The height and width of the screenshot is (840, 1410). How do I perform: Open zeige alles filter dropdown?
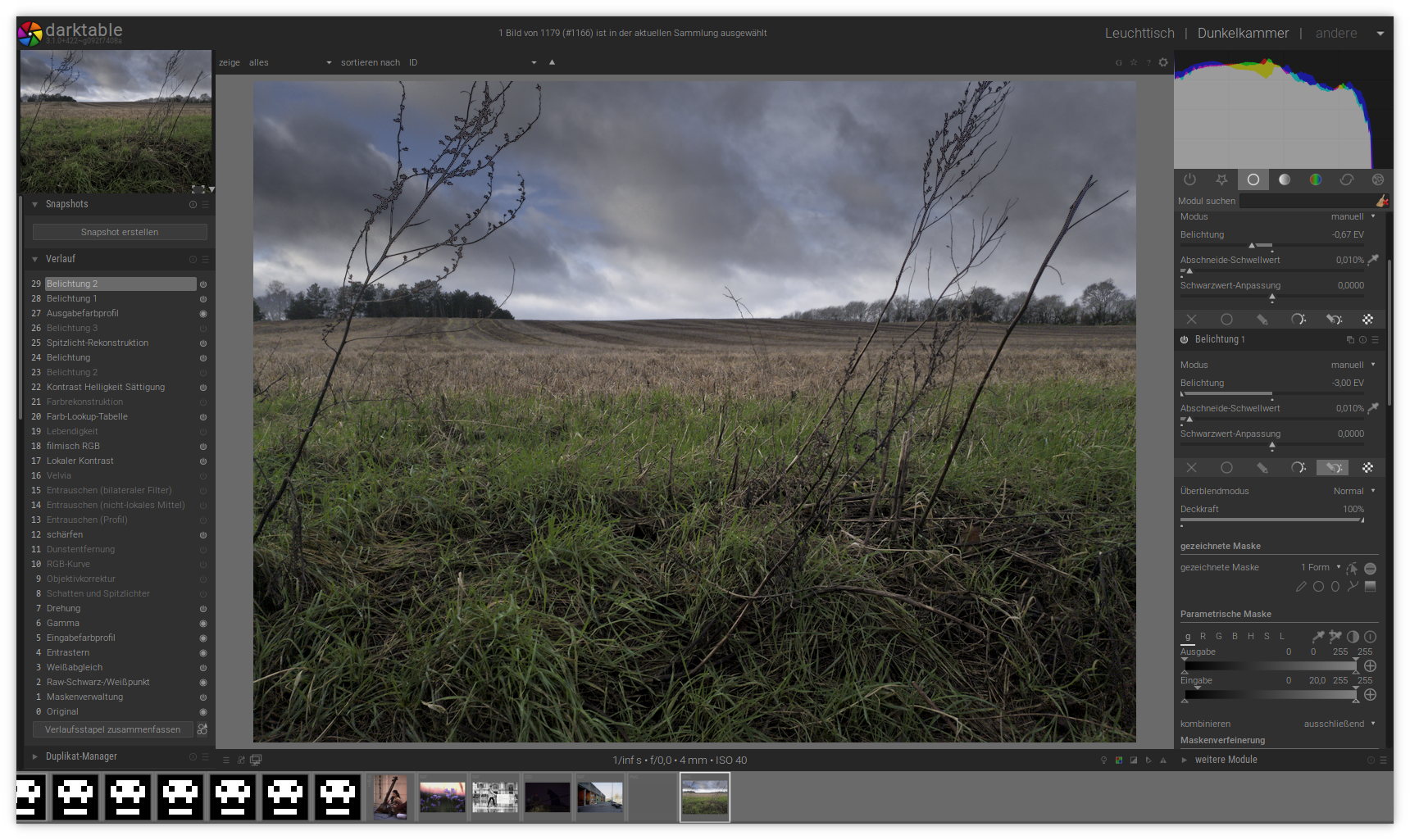pos(290,62)
